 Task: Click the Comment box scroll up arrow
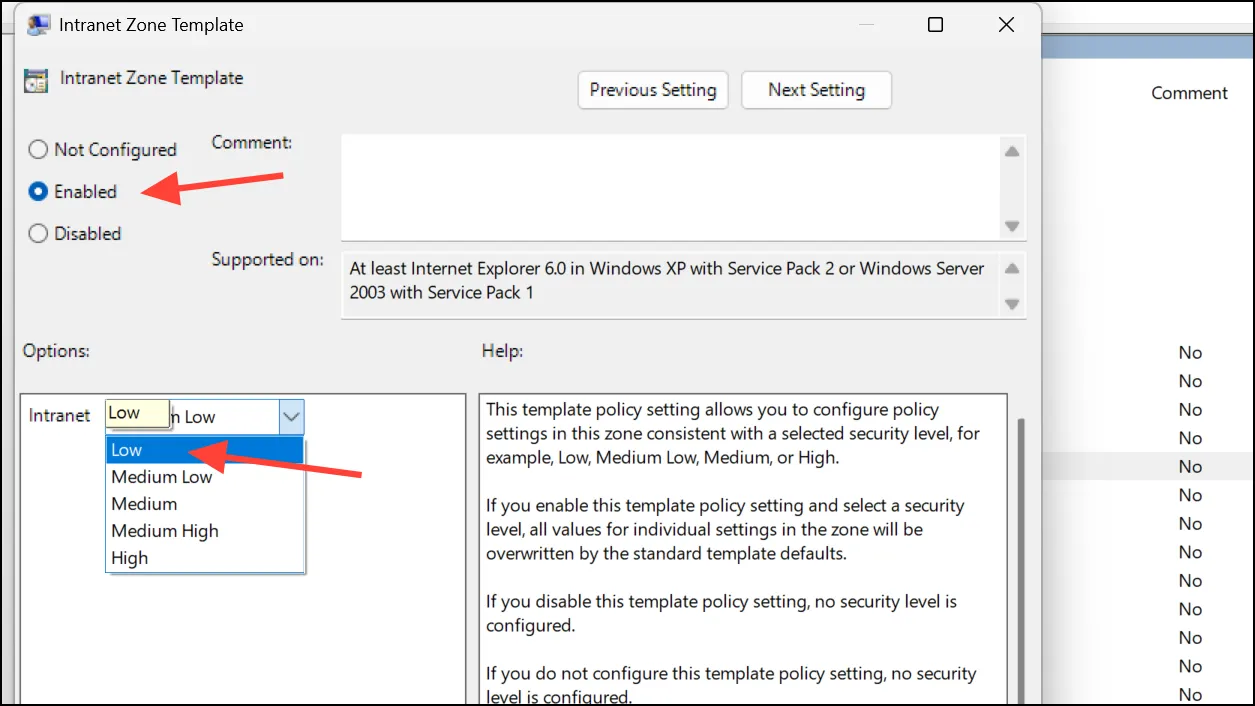point(1012,152)
